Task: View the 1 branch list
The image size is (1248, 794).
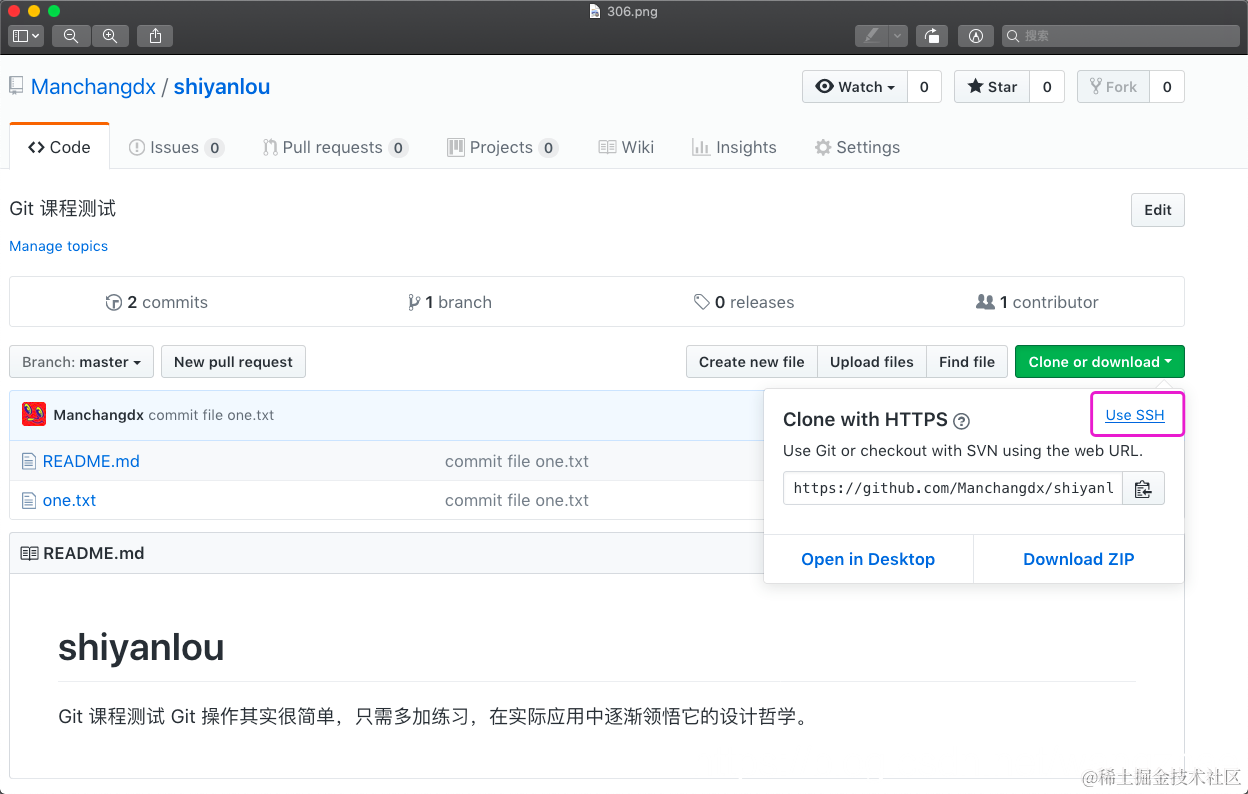Action: 450,302
